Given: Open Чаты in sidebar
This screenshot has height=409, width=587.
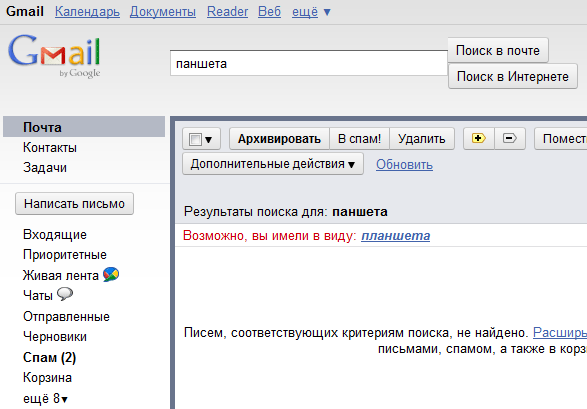Looking at the screenshot, I should pyautogui.click(x=38, y=295).
